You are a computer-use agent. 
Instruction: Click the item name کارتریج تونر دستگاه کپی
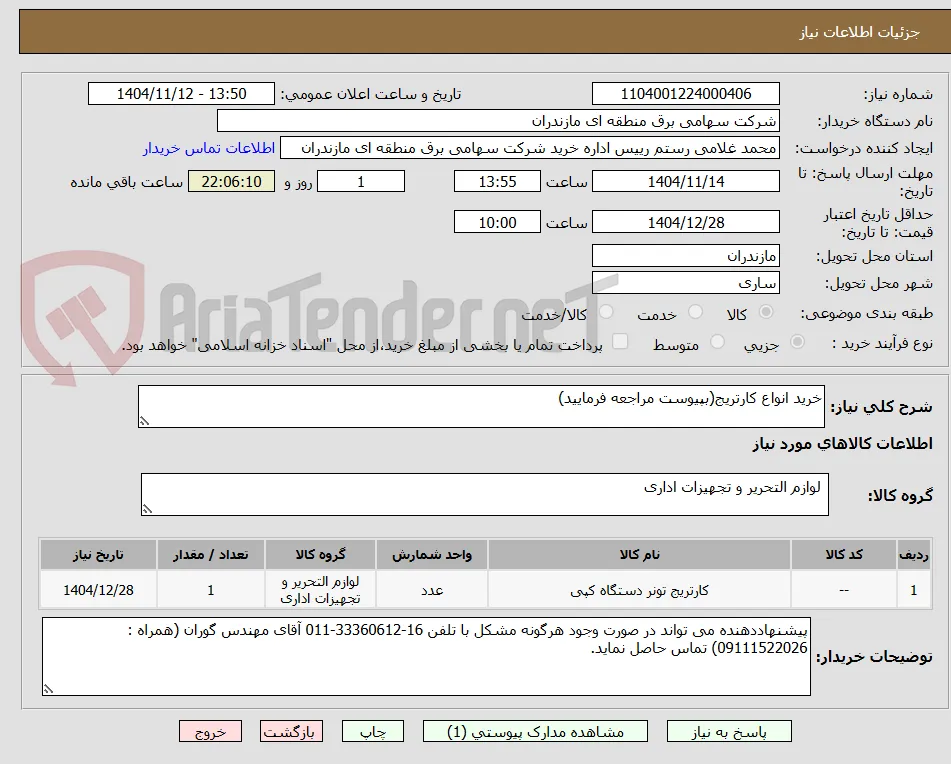639,590
